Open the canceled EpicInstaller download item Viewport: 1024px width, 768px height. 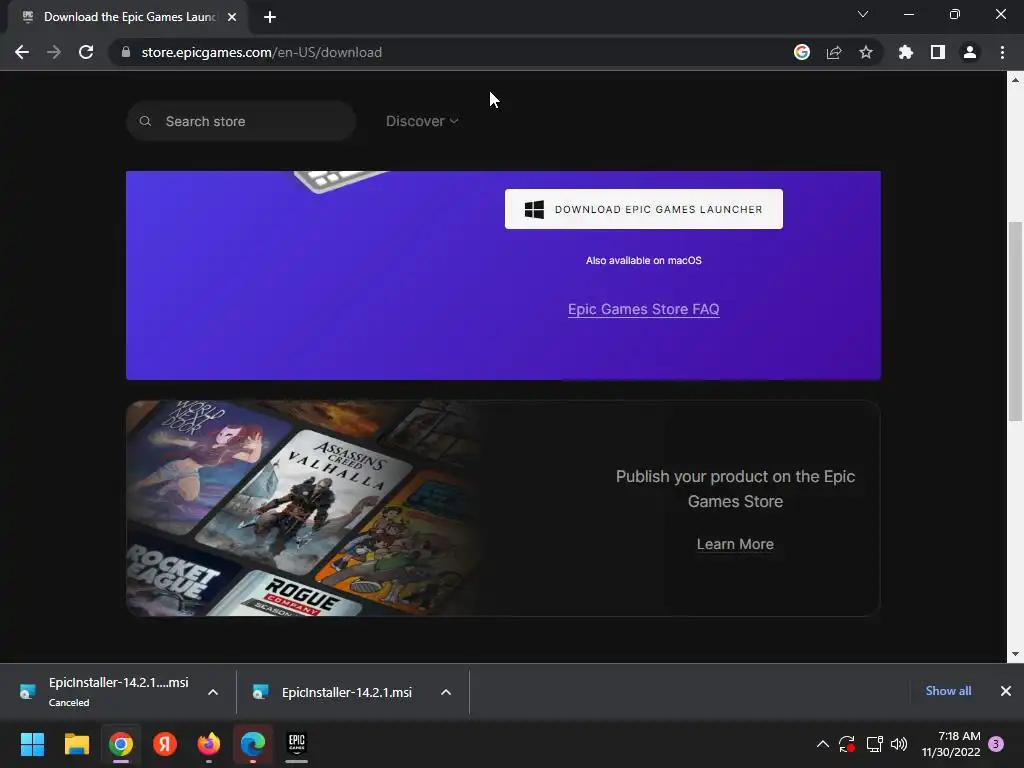[x=108, y=692]
